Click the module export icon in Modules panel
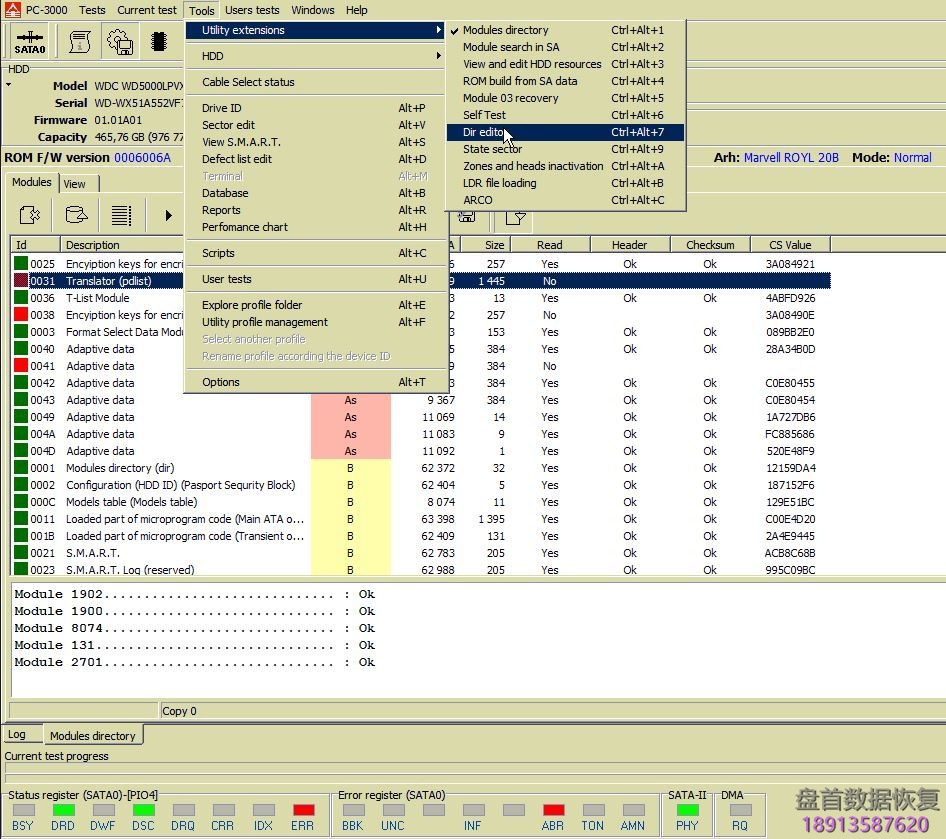946x839 pixels. [76, 214]
